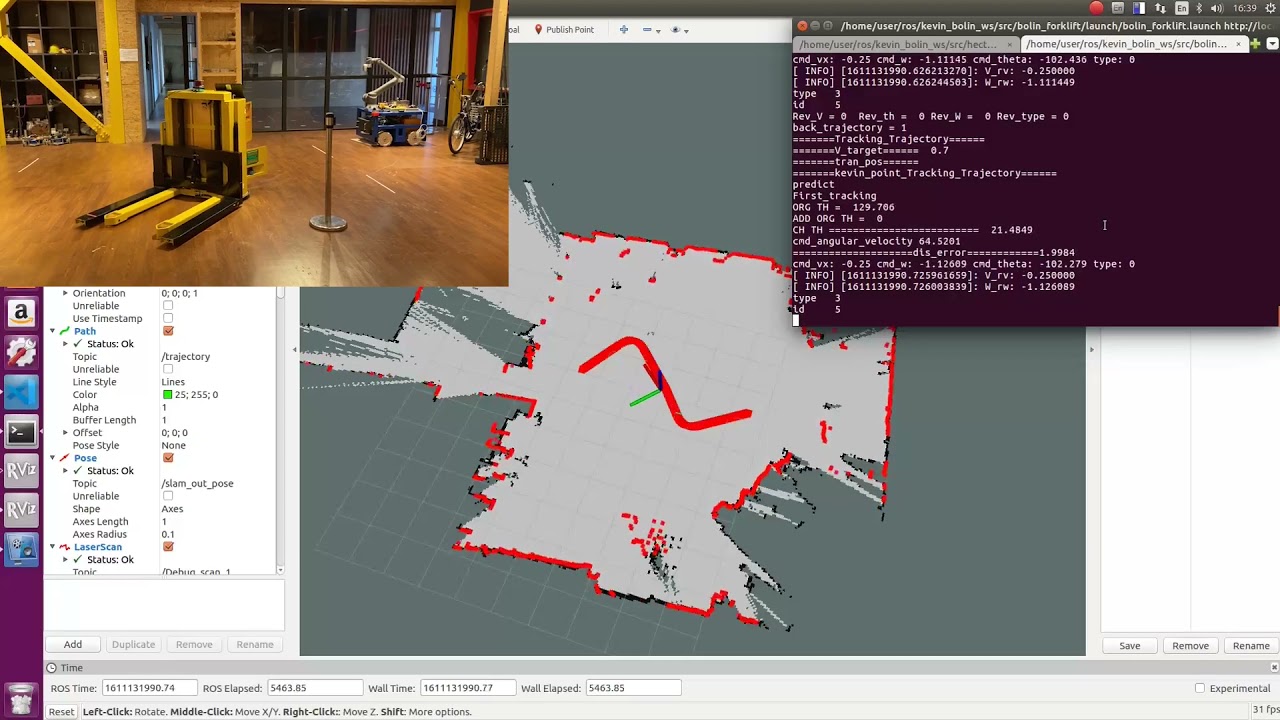Open the terminal tab list dropdown
This screenshot has width=1280, height=720.
(x=1272, y=44)
